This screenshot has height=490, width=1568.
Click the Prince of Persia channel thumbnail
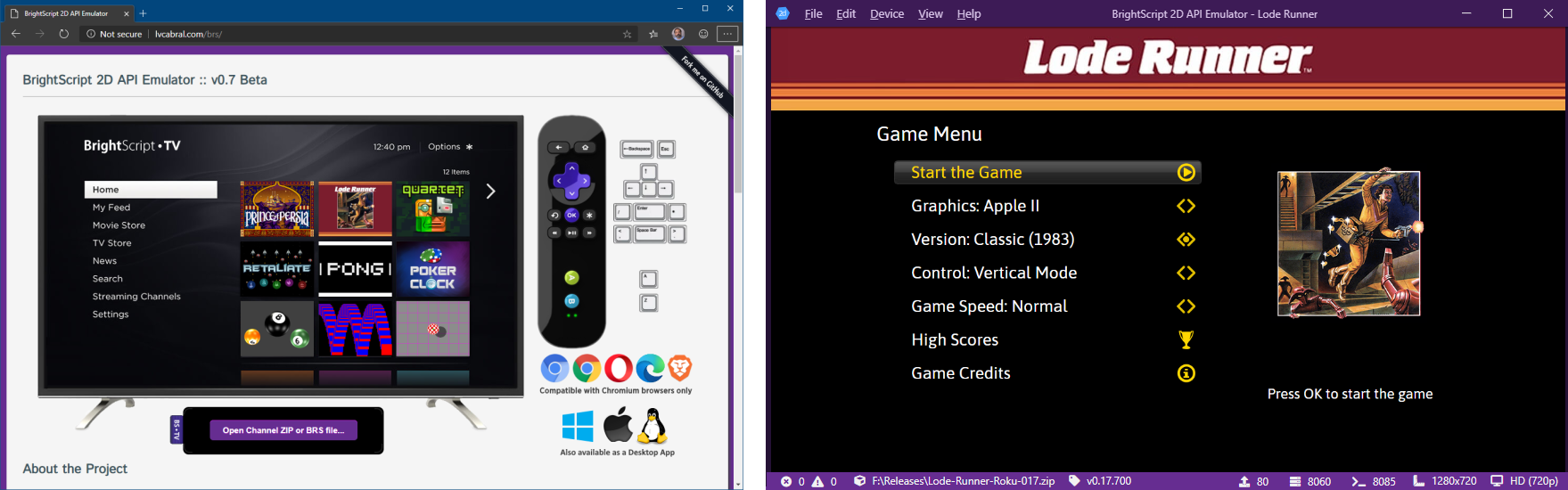[x=277, y=208]
